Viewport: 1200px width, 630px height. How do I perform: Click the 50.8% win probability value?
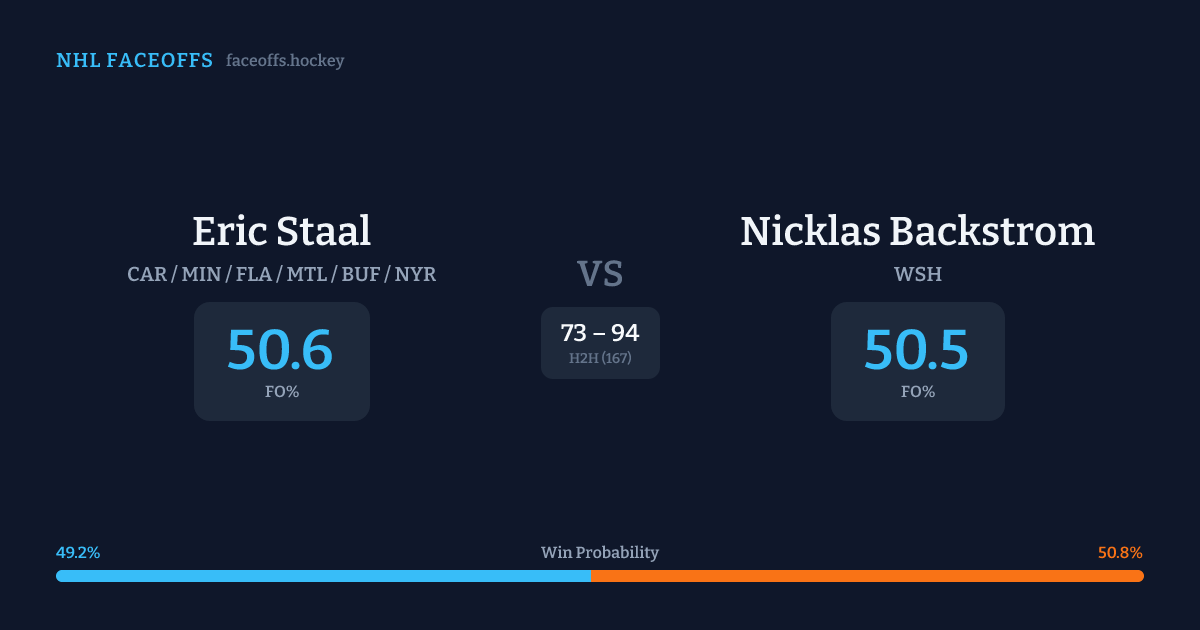click(1120, 553)
